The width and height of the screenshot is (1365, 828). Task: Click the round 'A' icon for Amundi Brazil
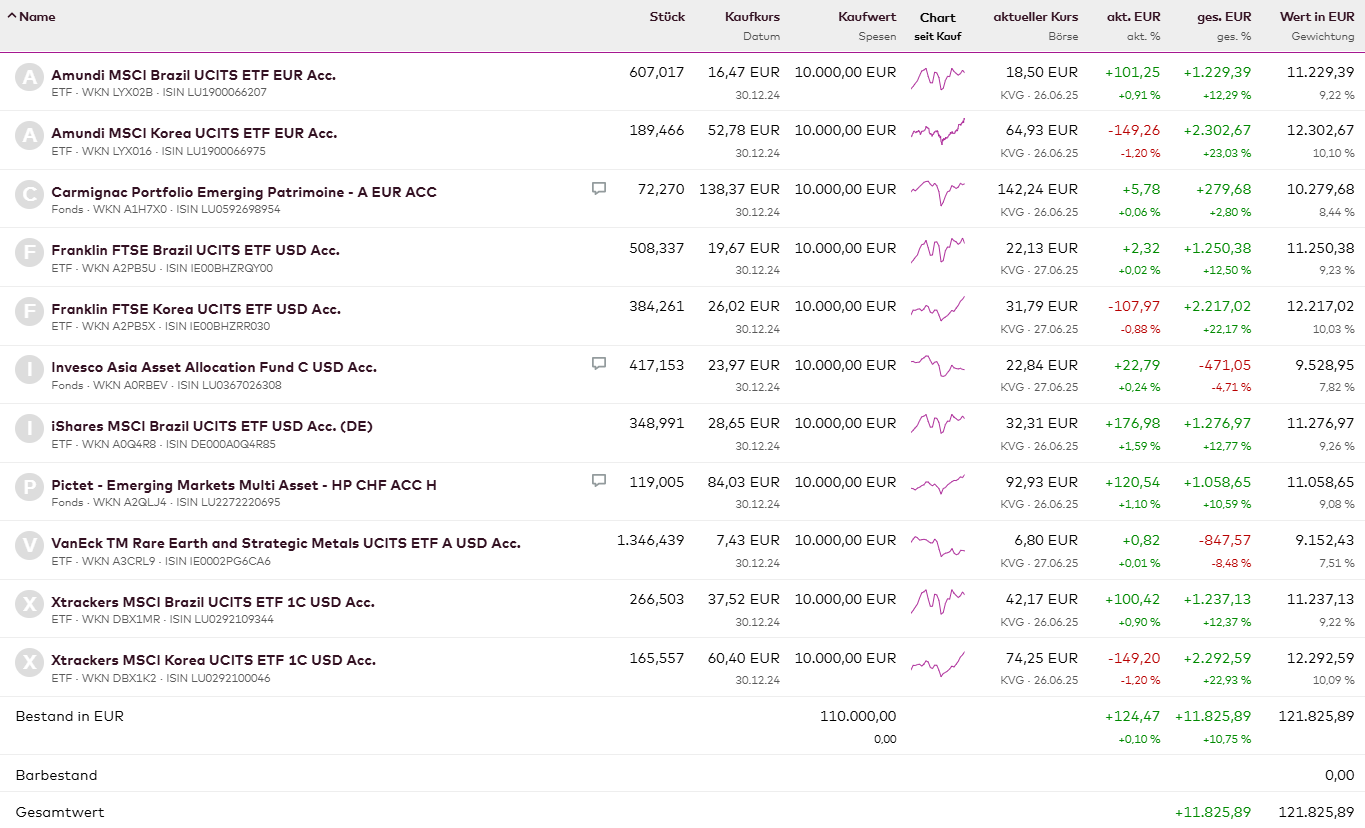tap(30, 78)
